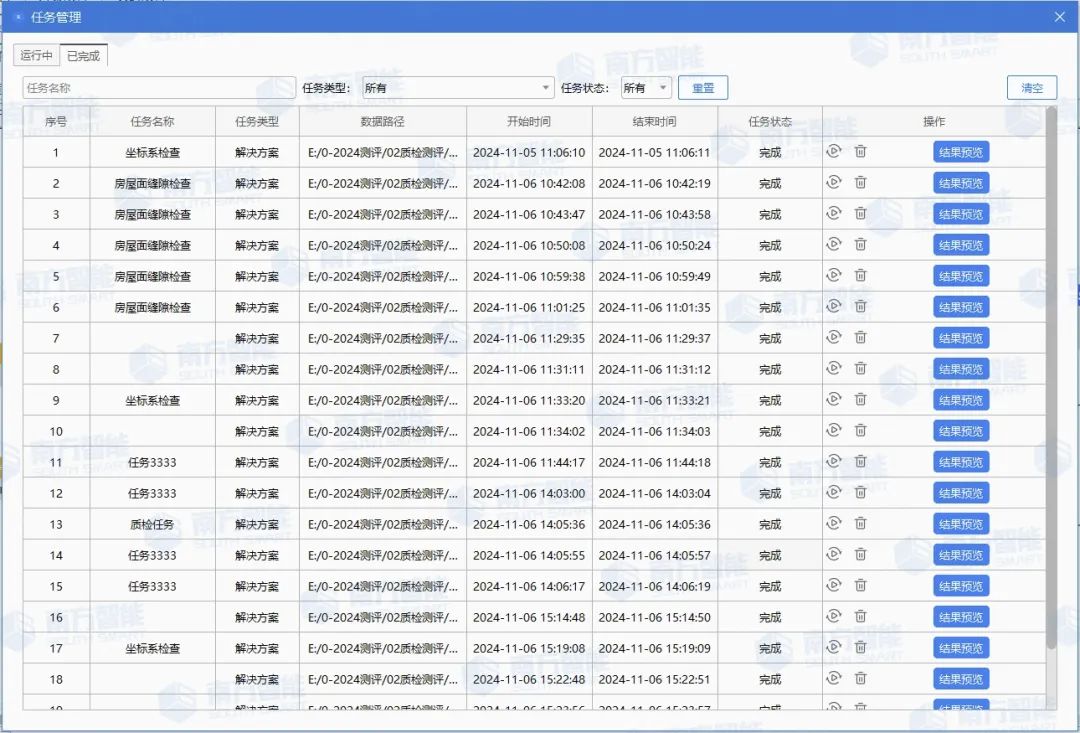Click the 结束时间 column header
Viewport: 1080px width, 733px height.
tap(654, 121)
